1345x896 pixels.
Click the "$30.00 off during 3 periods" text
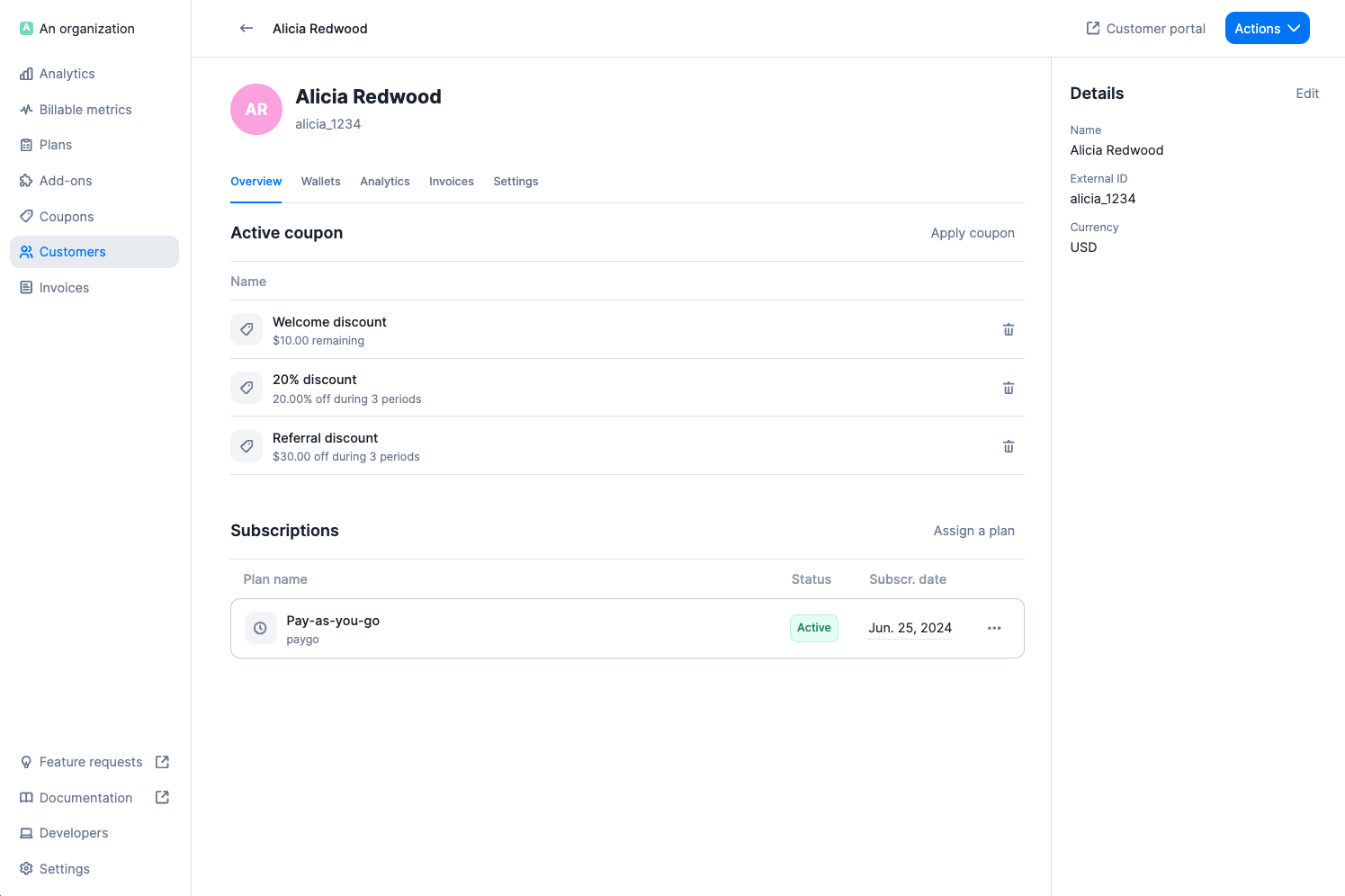pos(346,457)
